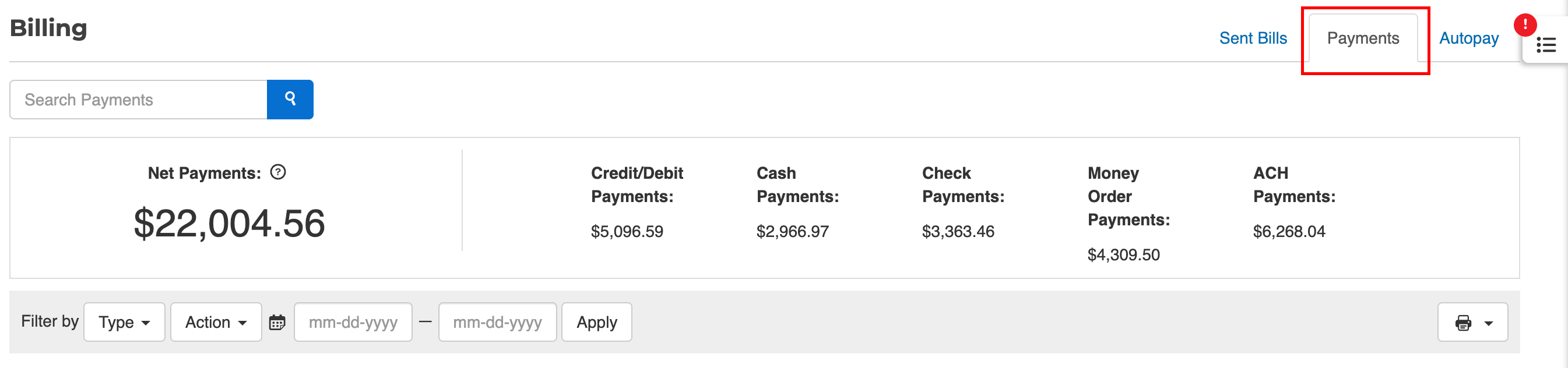Switch to the Payments tab

coord(1363,38)
